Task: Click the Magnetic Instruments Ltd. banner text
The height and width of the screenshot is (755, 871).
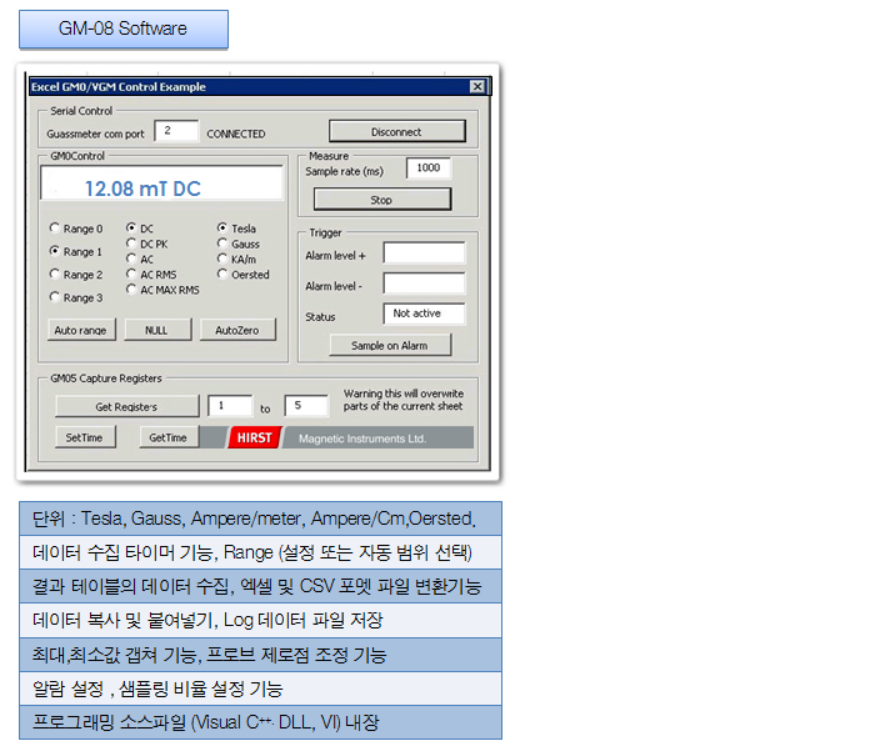Action: click(363, 438)
